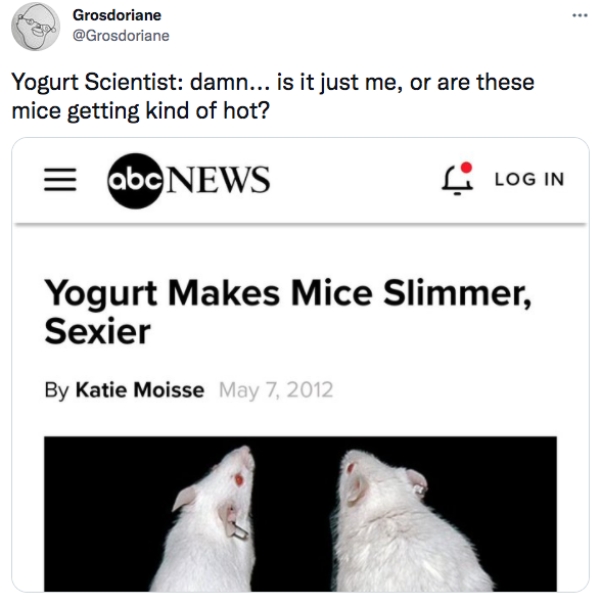Click the round abc logo
This screenshot has height=604, width=600.
pos(136,180)
